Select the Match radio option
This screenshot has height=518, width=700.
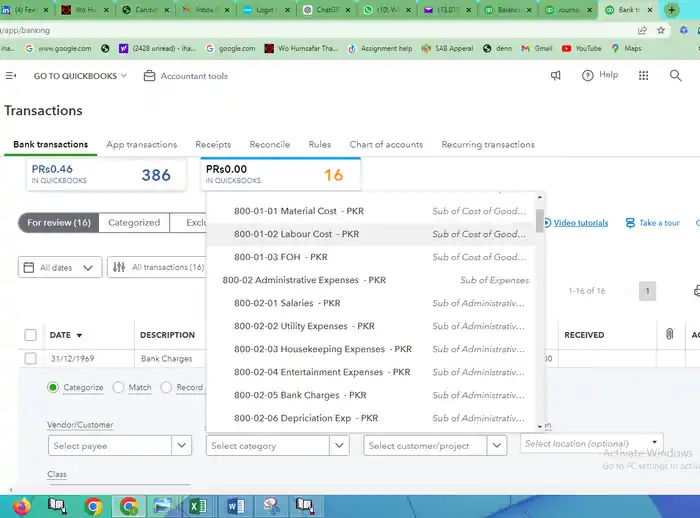(118, 387)
